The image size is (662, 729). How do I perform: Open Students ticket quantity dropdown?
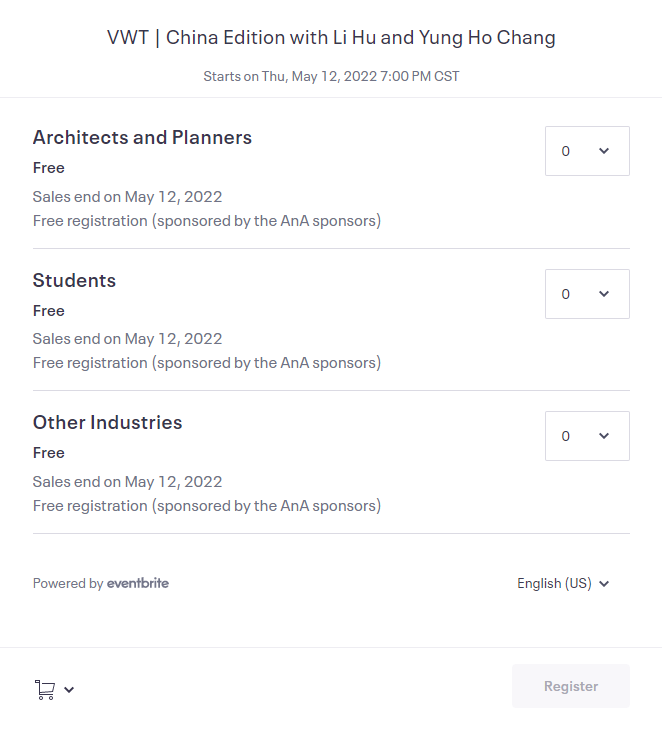tap(587, 294)
